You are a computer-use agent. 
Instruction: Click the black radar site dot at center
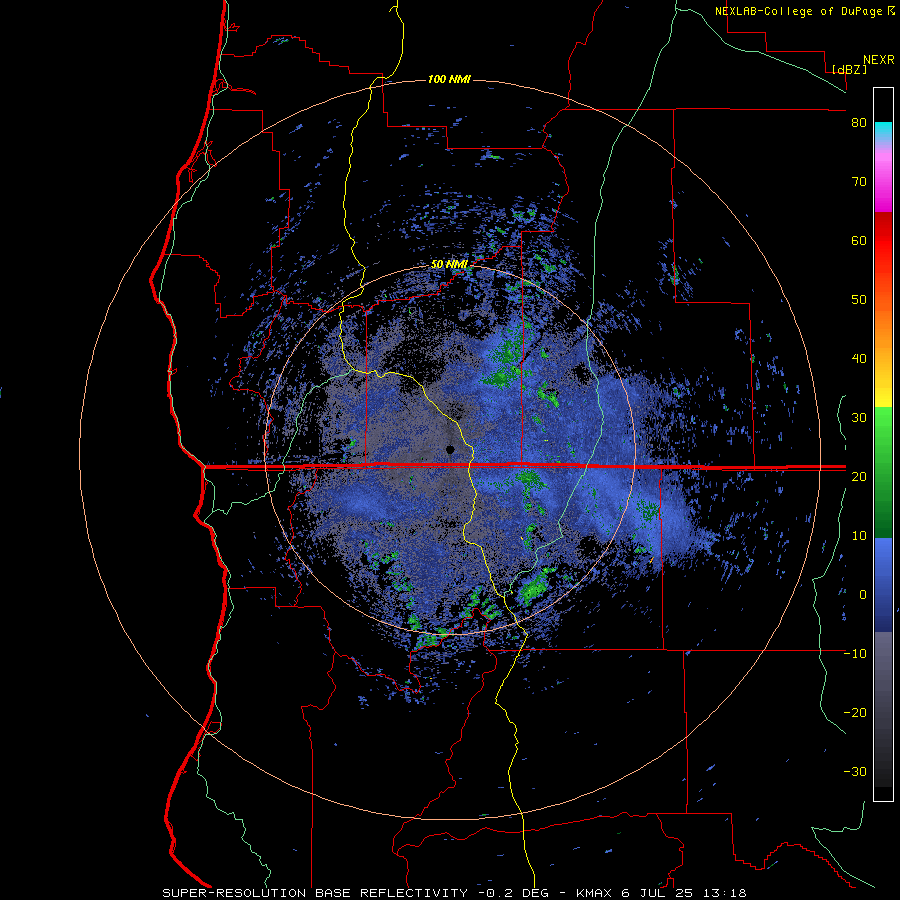click(x=450, y=449)
